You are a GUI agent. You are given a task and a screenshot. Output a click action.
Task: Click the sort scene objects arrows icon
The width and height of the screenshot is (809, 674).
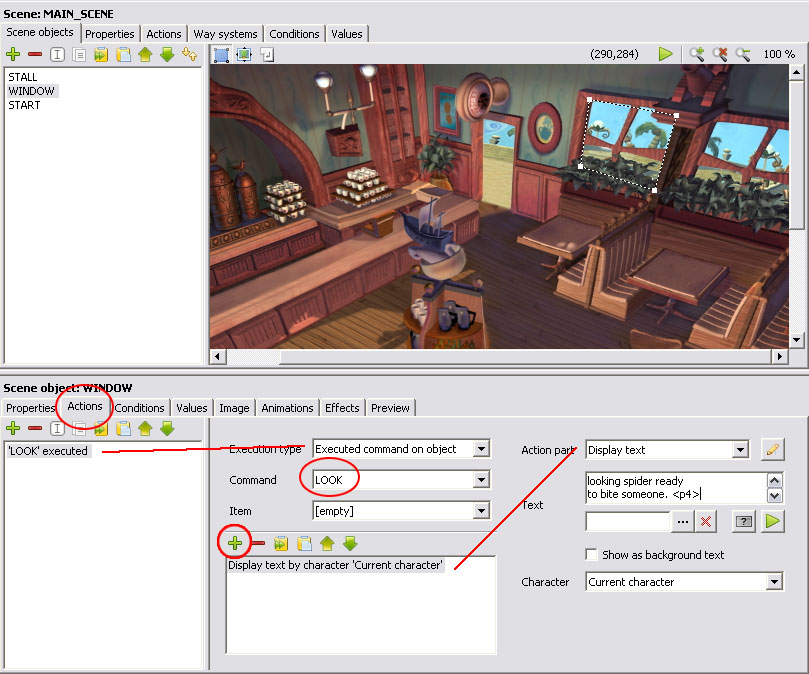coord(190,54)
